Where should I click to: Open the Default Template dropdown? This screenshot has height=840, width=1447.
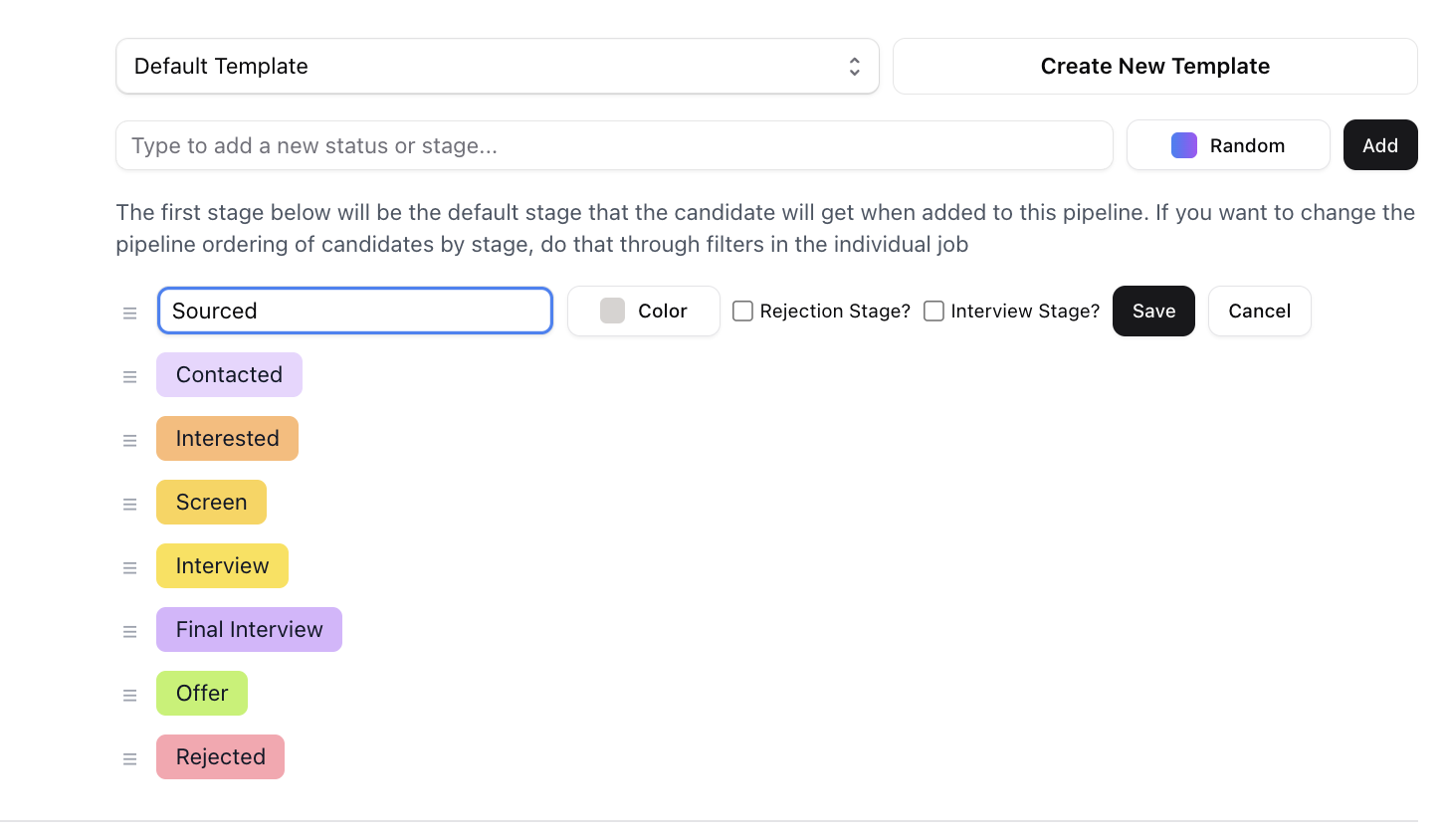point(498,67)
